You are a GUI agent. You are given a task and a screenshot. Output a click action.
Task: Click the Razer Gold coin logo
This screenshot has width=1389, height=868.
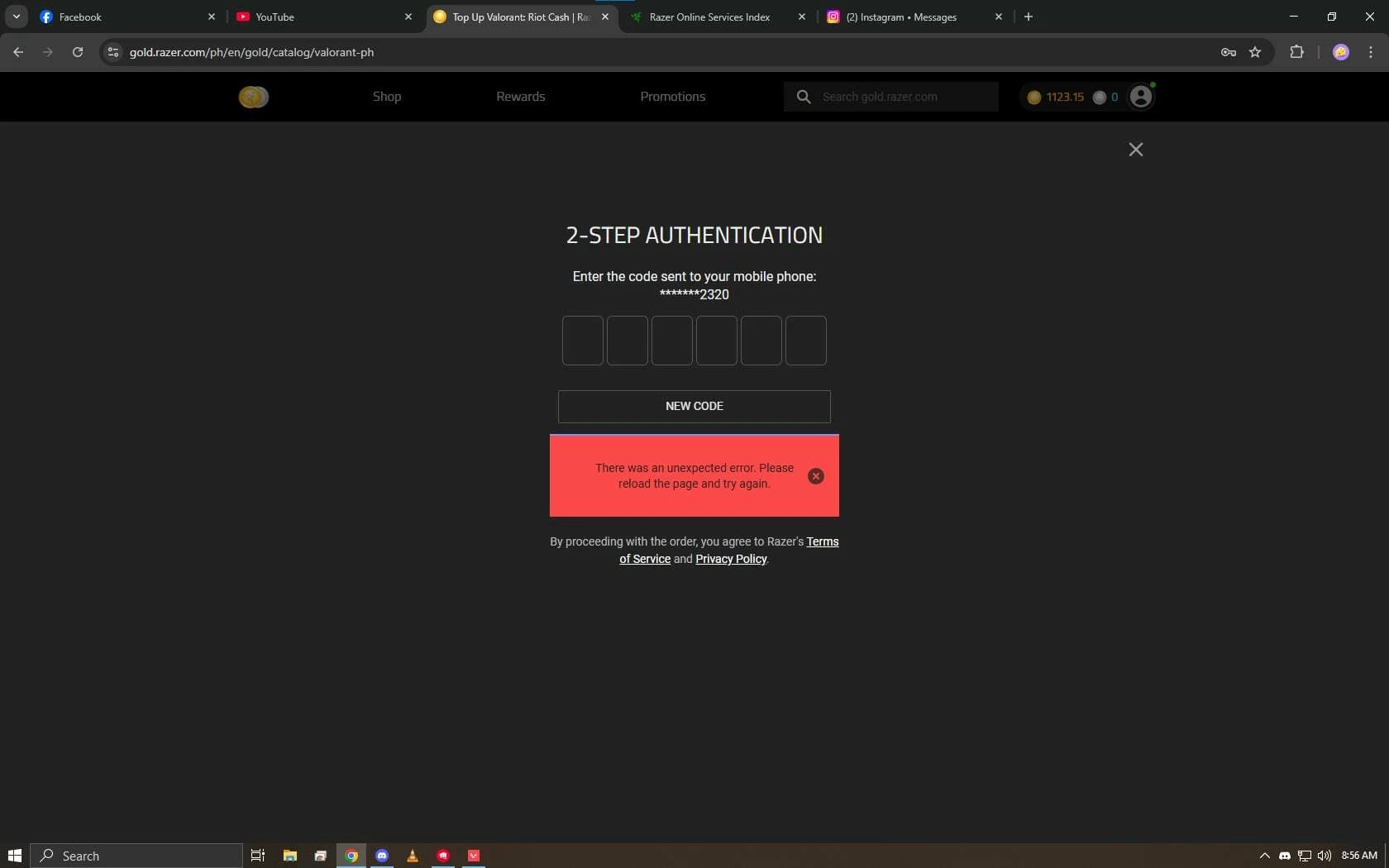click(x=253, y=97)
